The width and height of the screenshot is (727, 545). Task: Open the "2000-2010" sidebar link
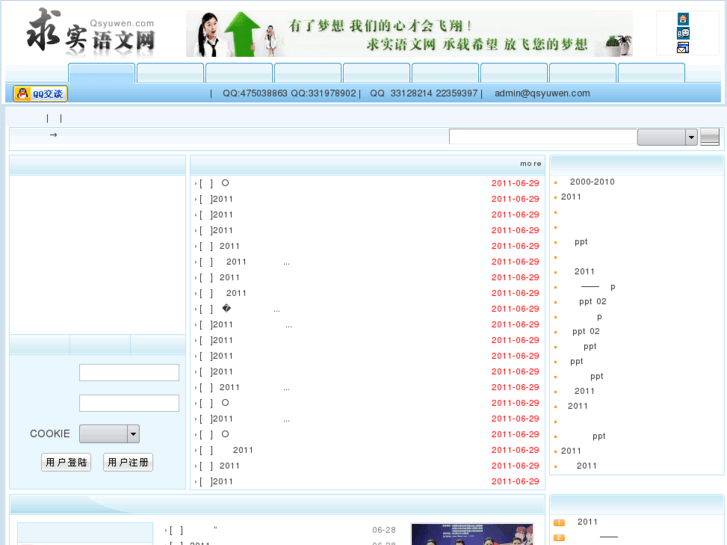[x=592, y=182]
